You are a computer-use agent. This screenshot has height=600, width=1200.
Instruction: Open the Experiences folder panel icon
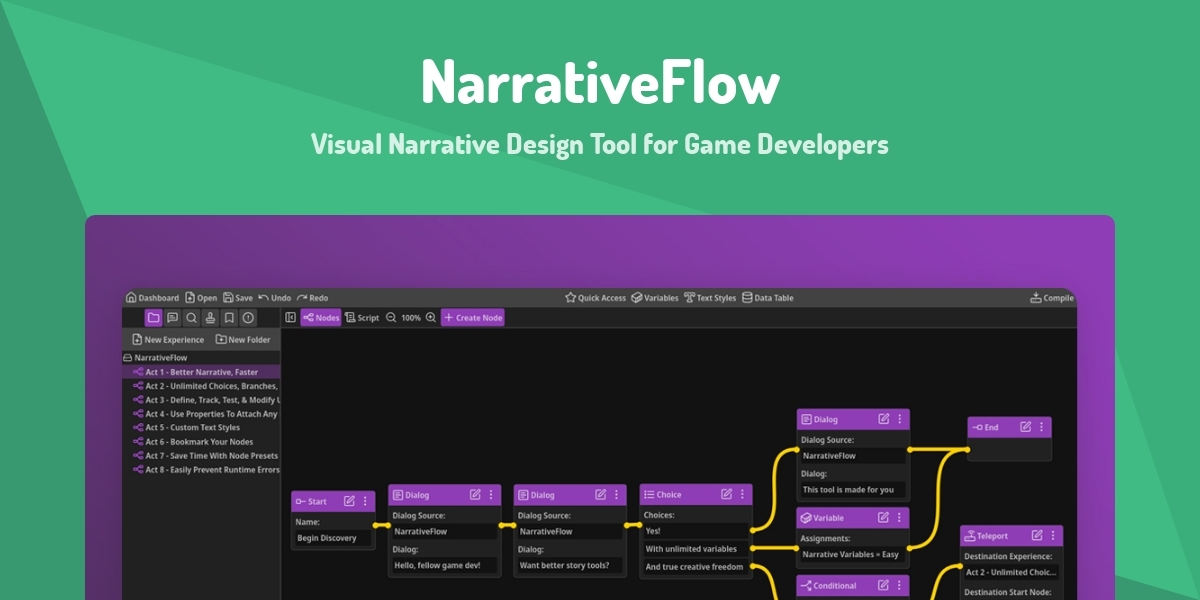click(x=153, y=318)
